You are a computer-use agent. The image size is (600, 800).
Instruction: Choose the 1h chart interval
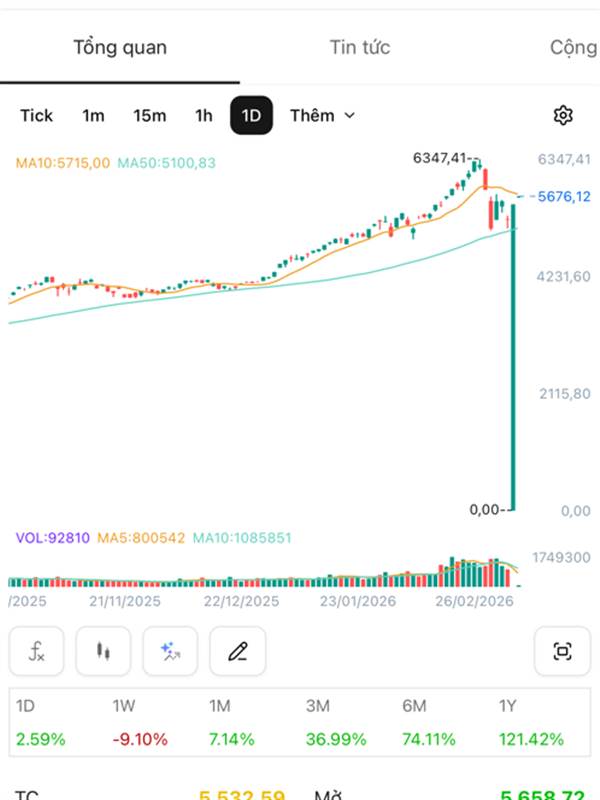pos(204,115)
